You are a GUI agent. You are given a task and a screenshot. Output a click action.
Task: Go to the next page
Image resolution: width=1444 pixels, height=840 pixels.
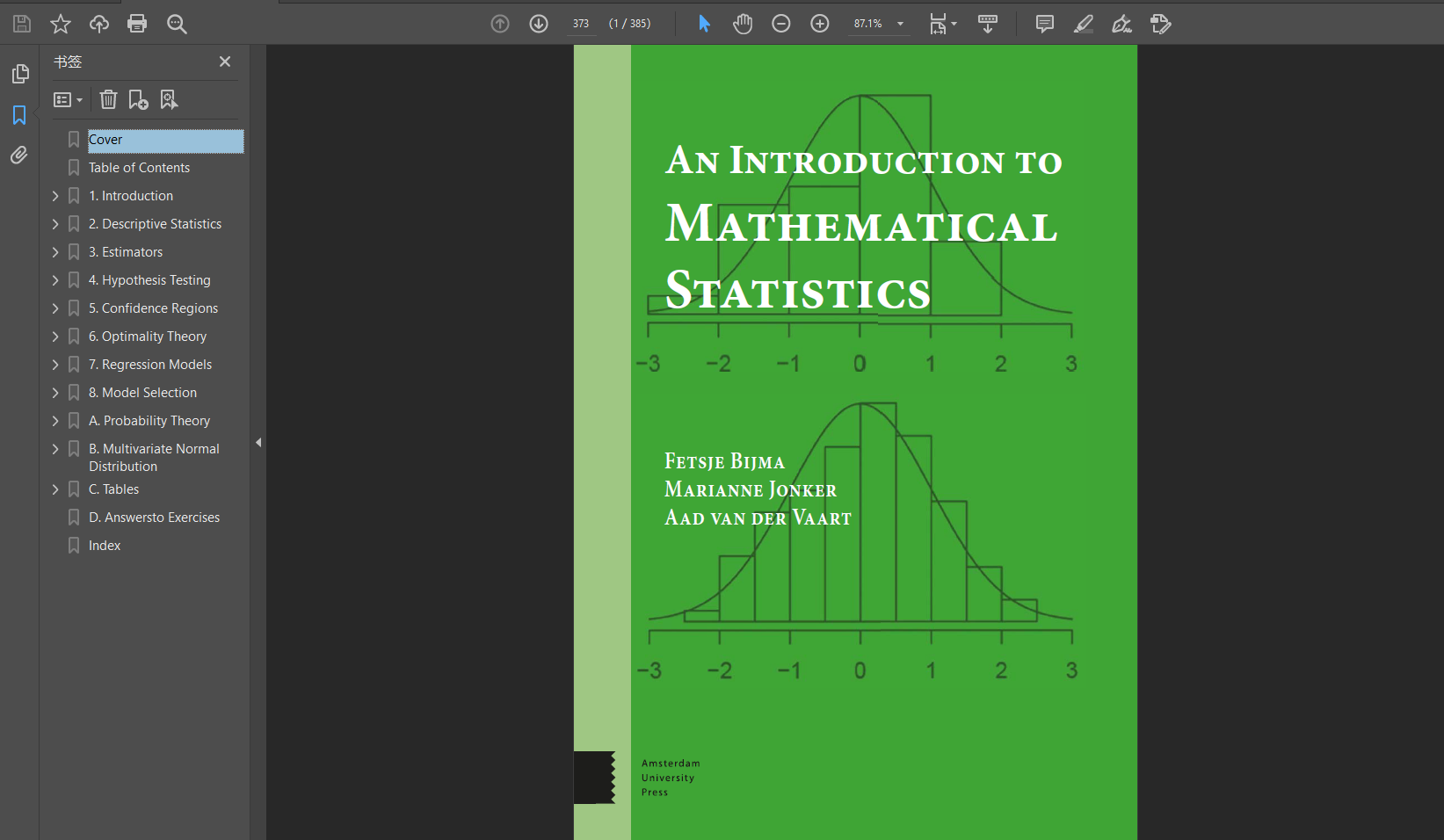click(x=539, y=24)
